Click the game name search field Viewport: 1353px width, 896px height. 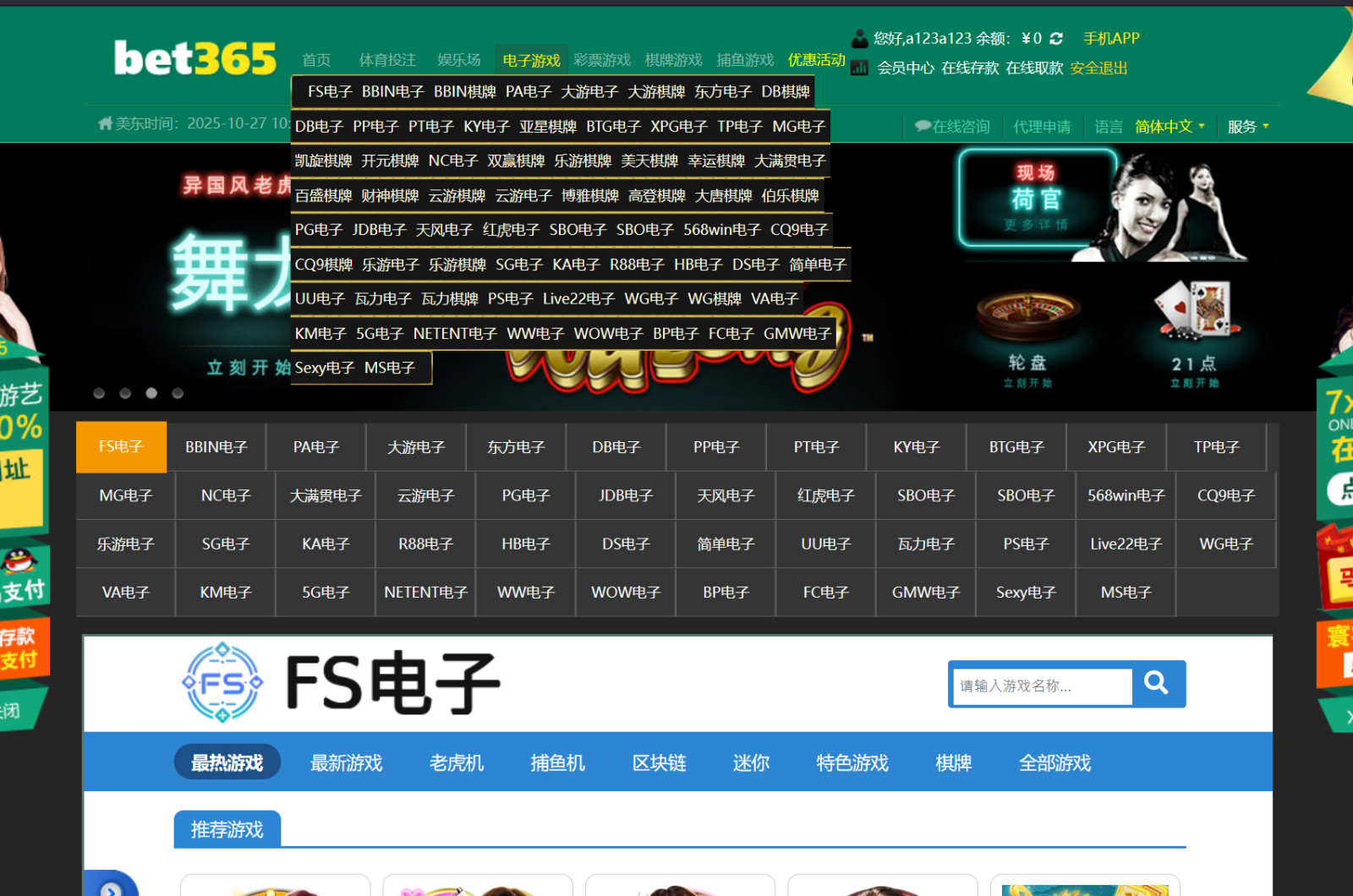(1042, 686)
